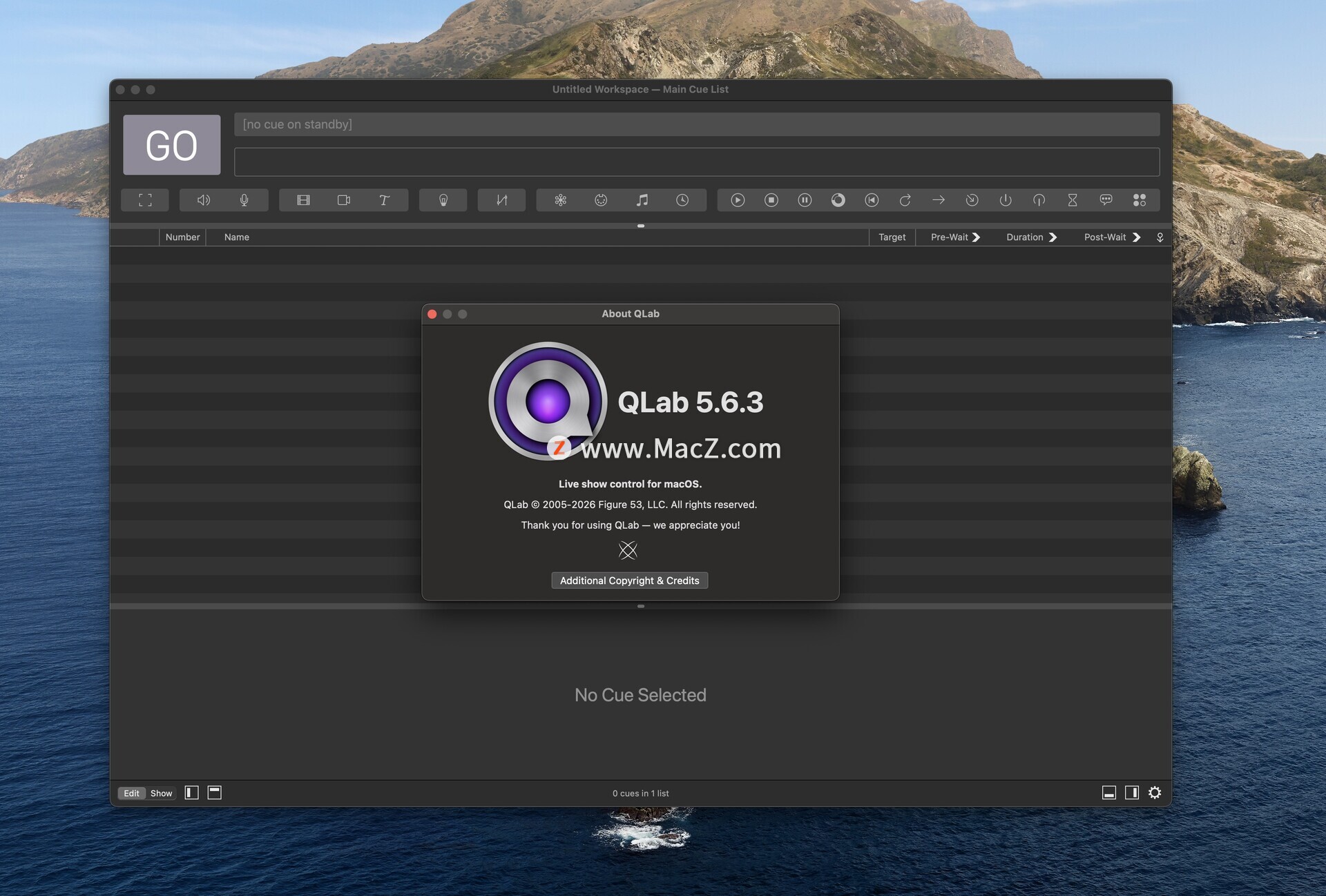
Task: Click the Target column header
Action: pos(892,237)
